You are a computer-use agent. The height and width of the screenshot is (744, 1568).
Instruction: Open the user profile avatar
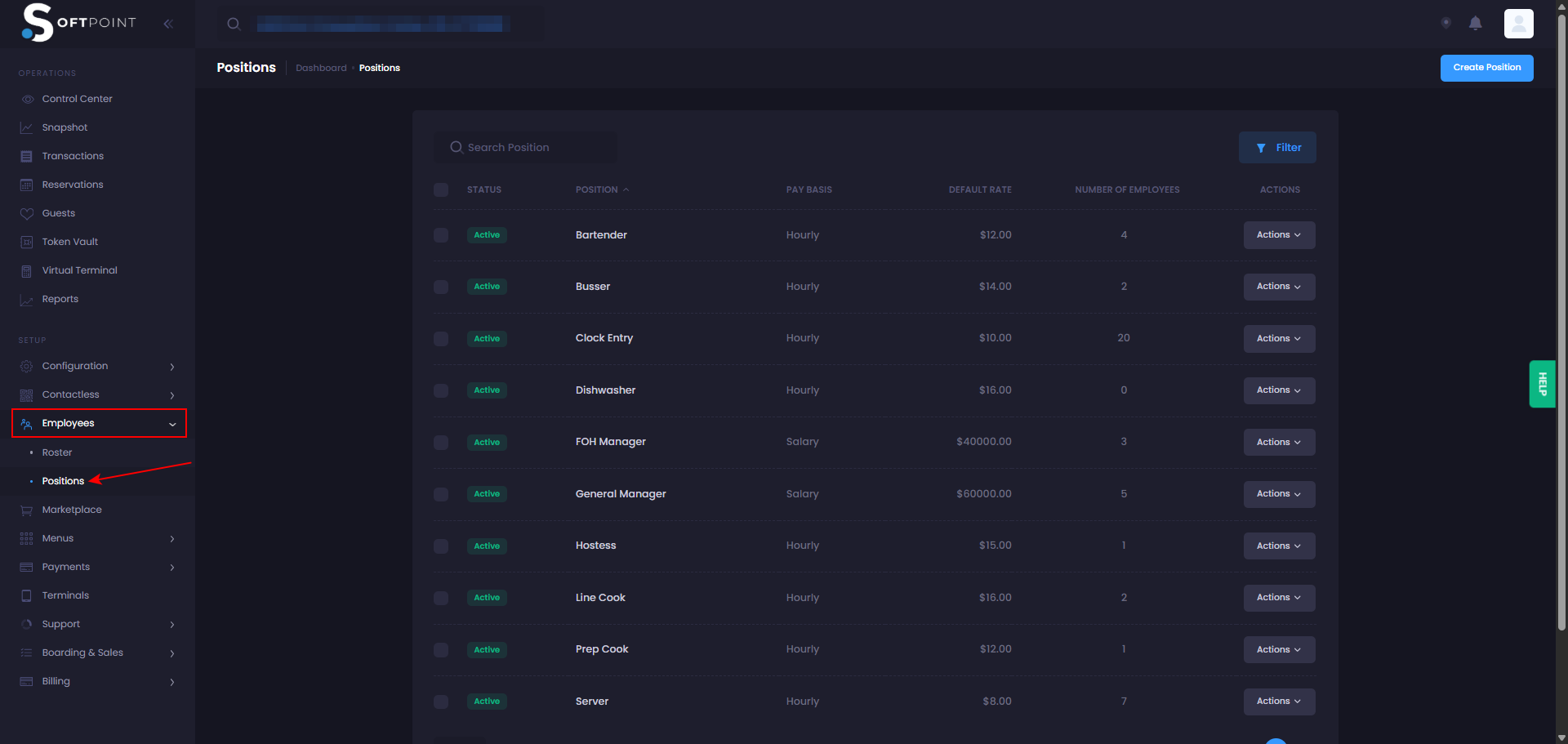point(1518,24)
